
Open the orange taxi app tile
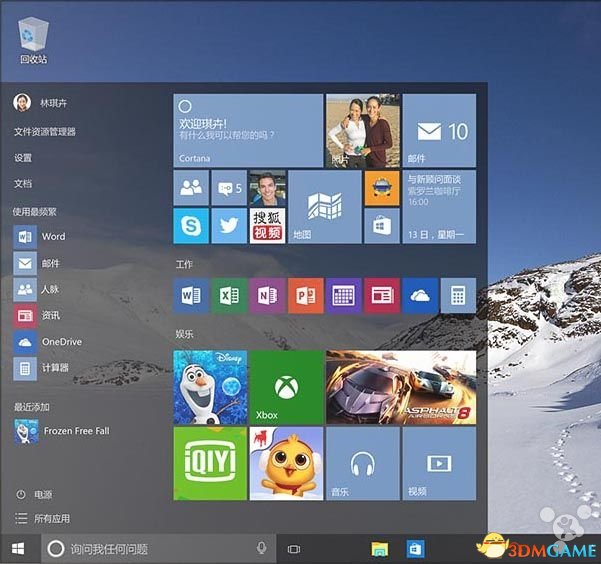click(382, 188)
